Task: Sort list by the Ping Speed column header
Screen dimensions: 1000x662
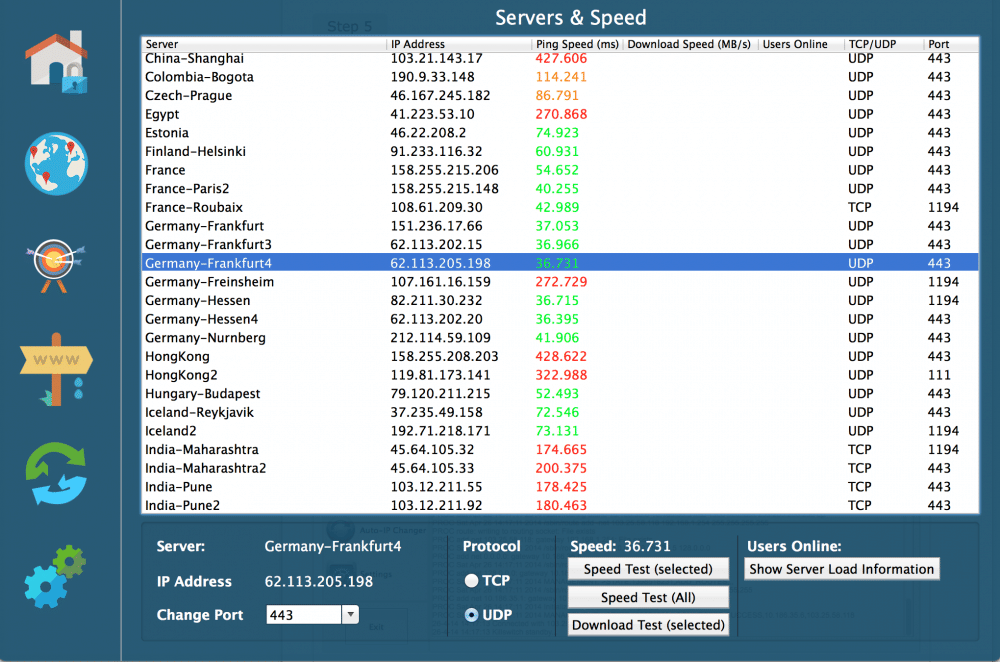Action: point(570,44)
